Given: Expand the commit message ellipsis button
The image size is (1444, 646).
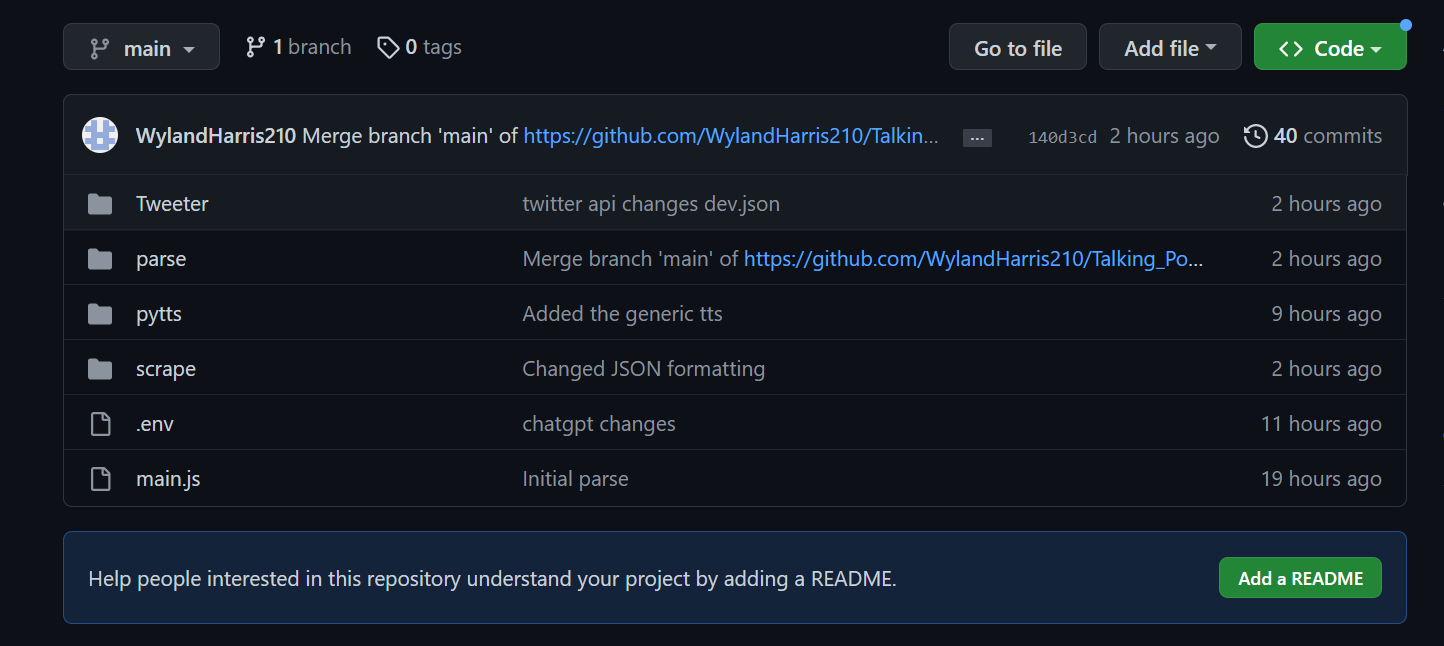Looking at the screenshot, I should [977, 138].
